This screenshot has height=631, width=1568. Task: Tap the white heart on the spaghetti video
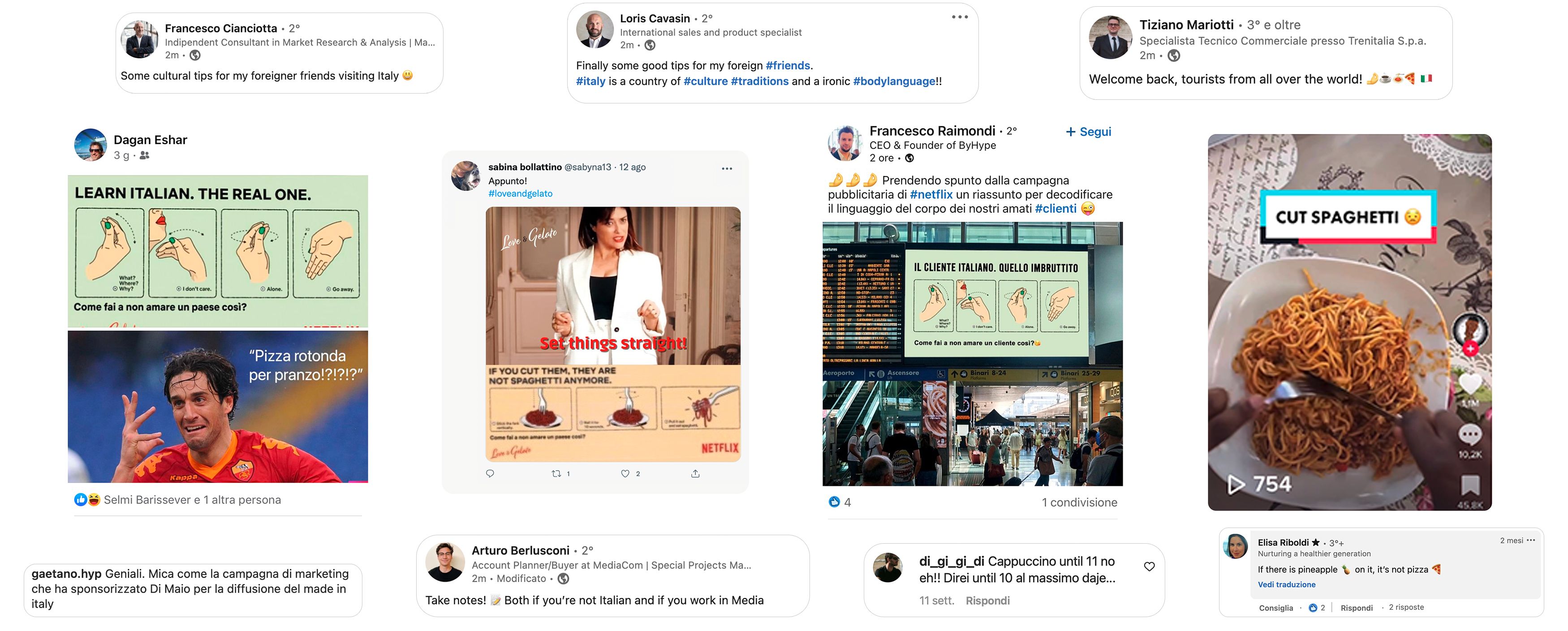click(1470, 383)
